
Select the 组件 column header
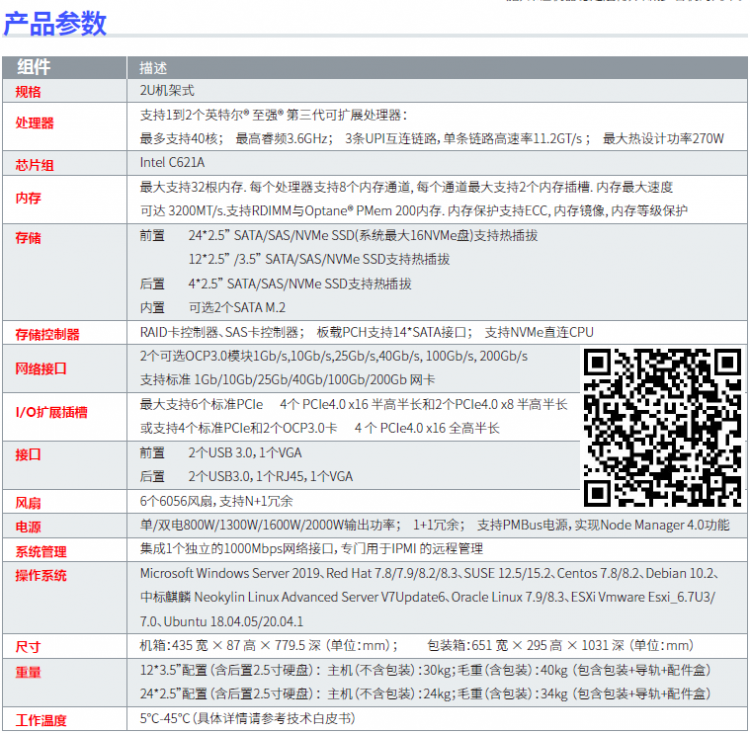(x=34, y=68)
